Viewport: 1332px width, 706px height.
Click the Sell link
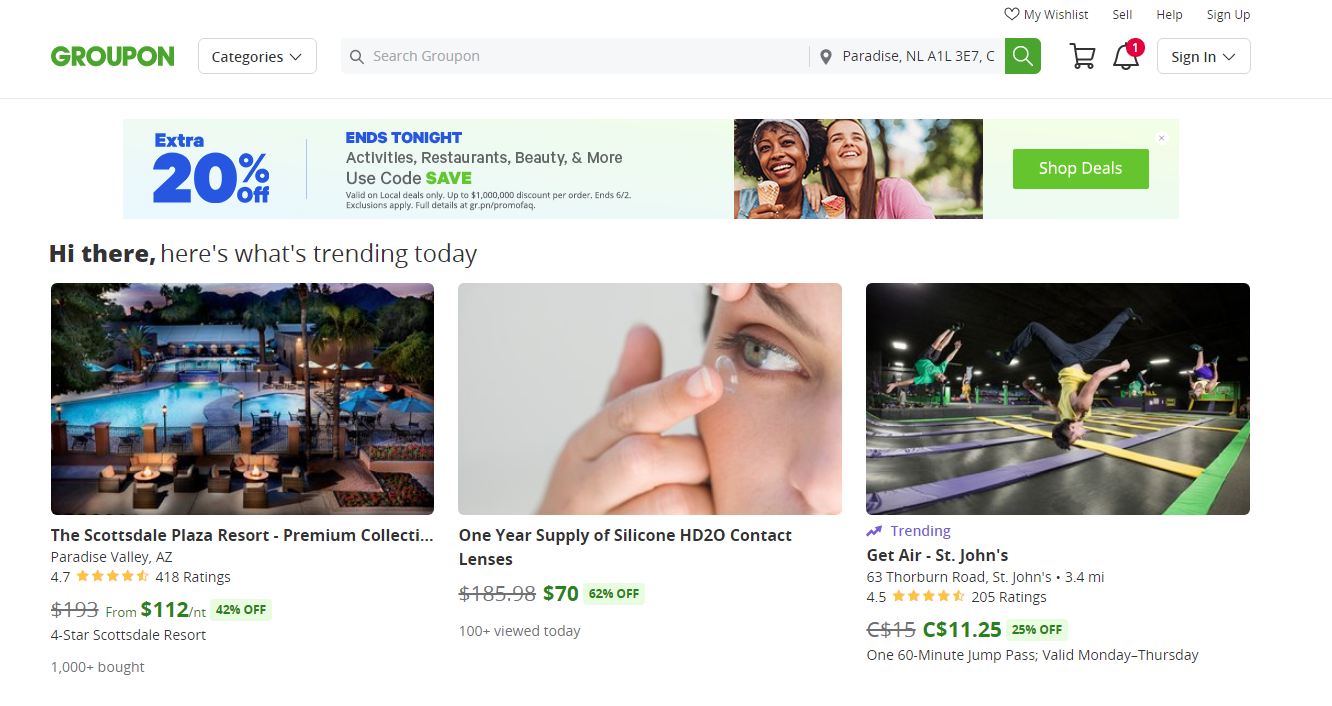click(x=1122, y=14)
